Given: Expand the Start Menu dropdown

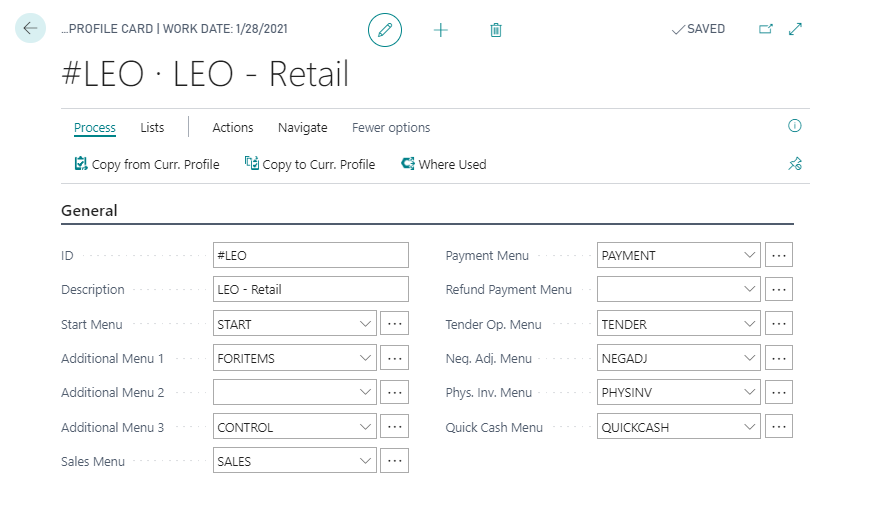Looking at the screenshot, I should [x=365, y=324].
